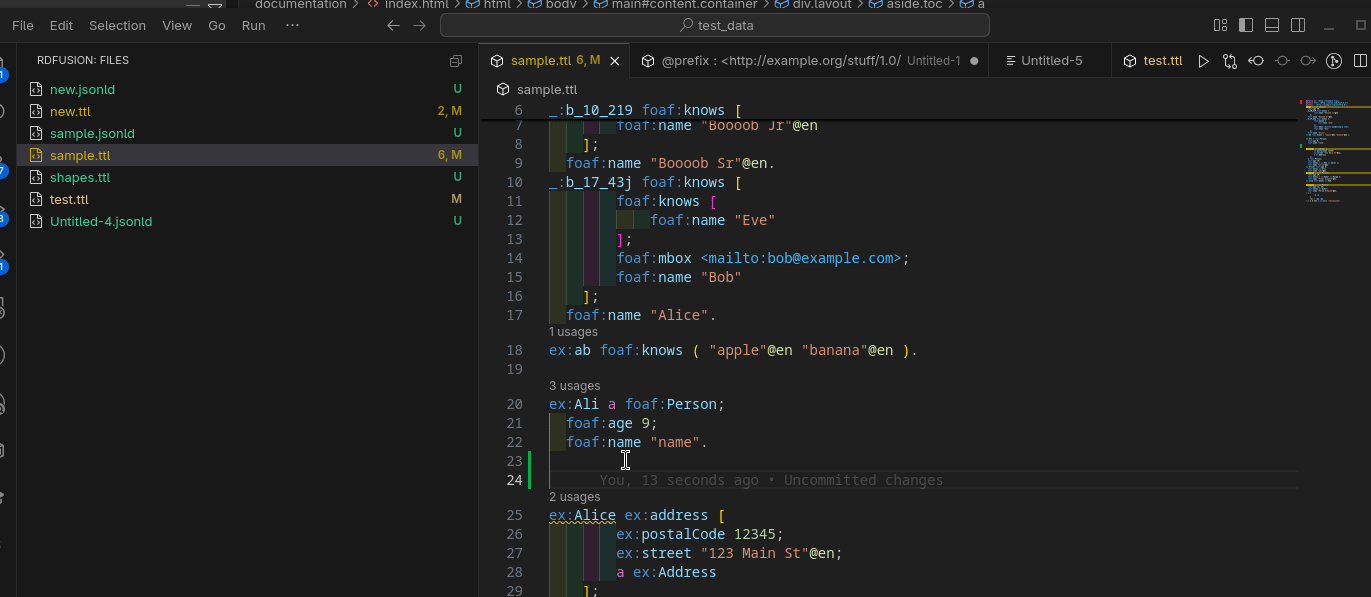This screenshot has height=597, width=1371.
Task: Open shapes.ttl in the file list
Action: (80, 178)
